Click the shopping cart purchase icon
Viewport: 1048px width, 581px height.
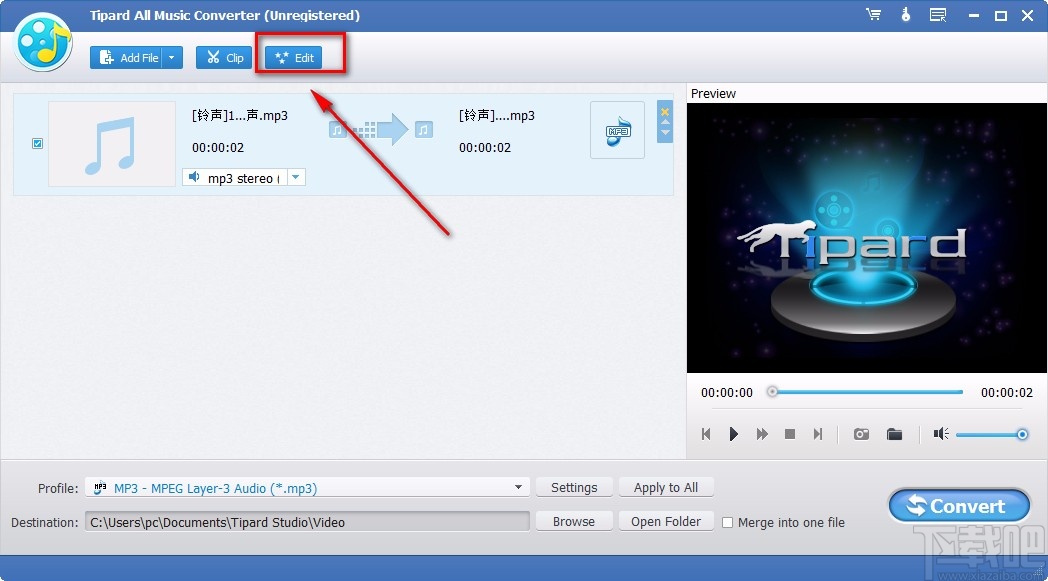(x=873, y=15)
